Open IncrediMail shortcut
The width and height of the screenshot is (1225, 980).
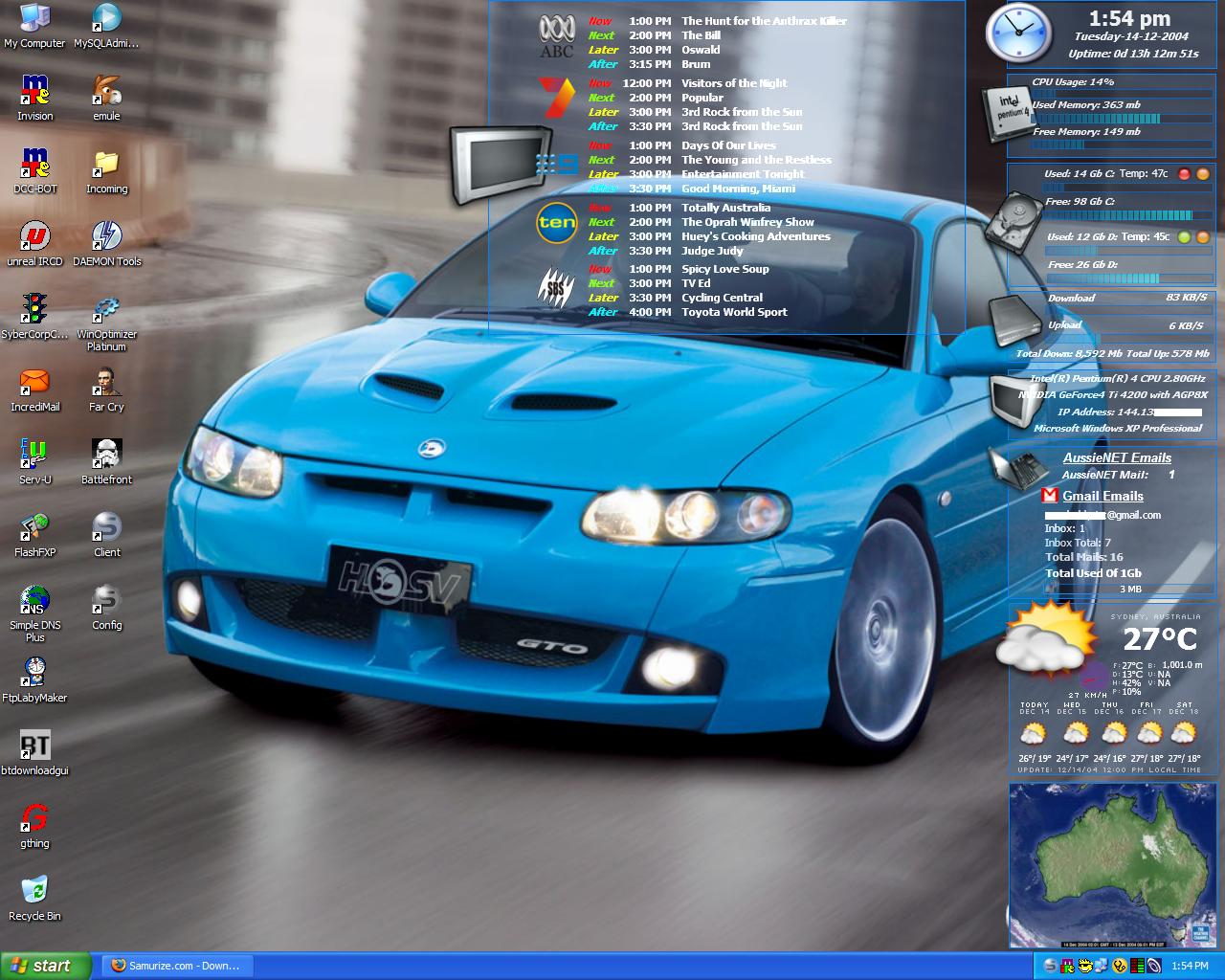(34, 390)
